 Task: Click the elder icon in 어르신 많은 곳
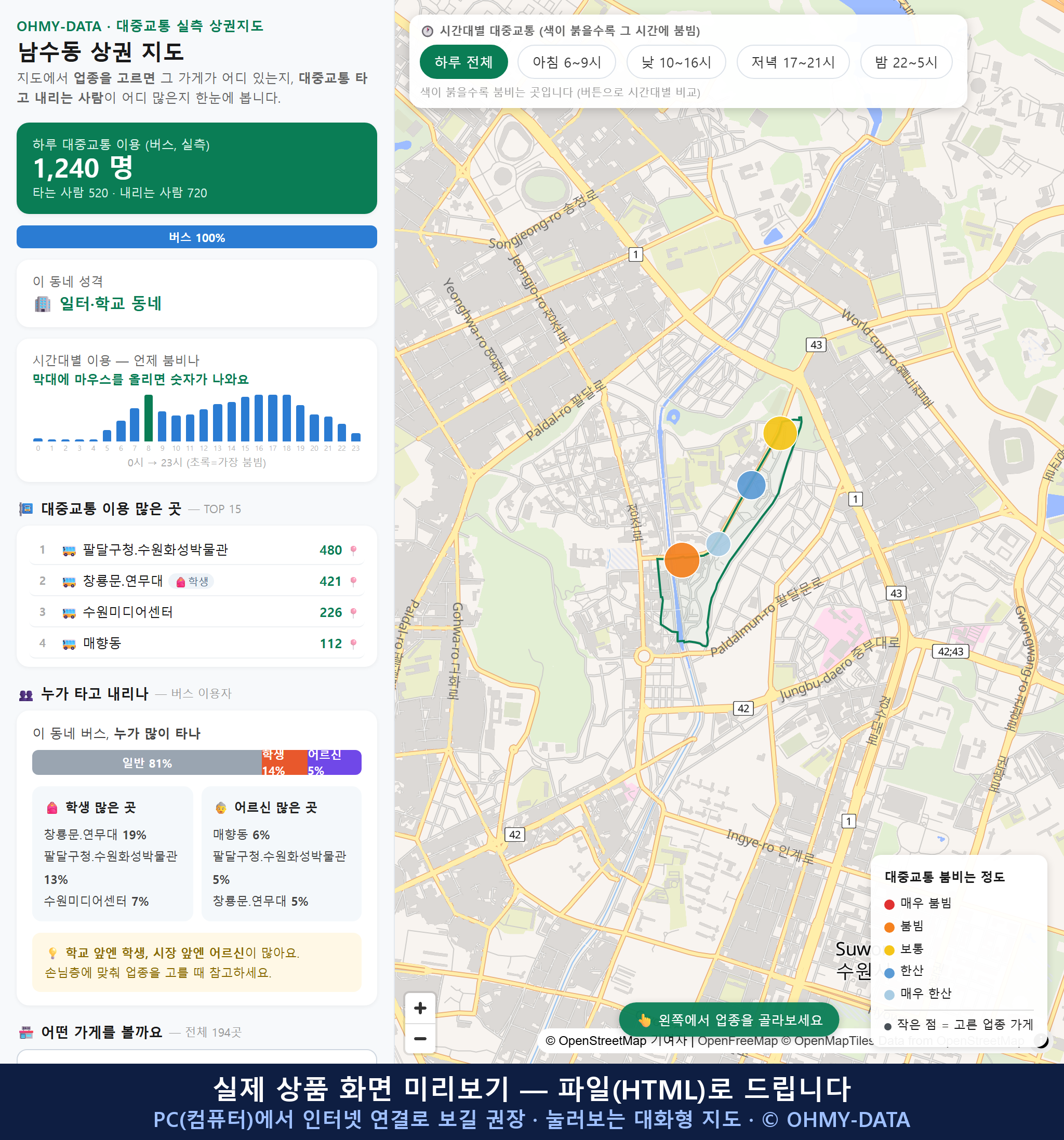(221, 808)
